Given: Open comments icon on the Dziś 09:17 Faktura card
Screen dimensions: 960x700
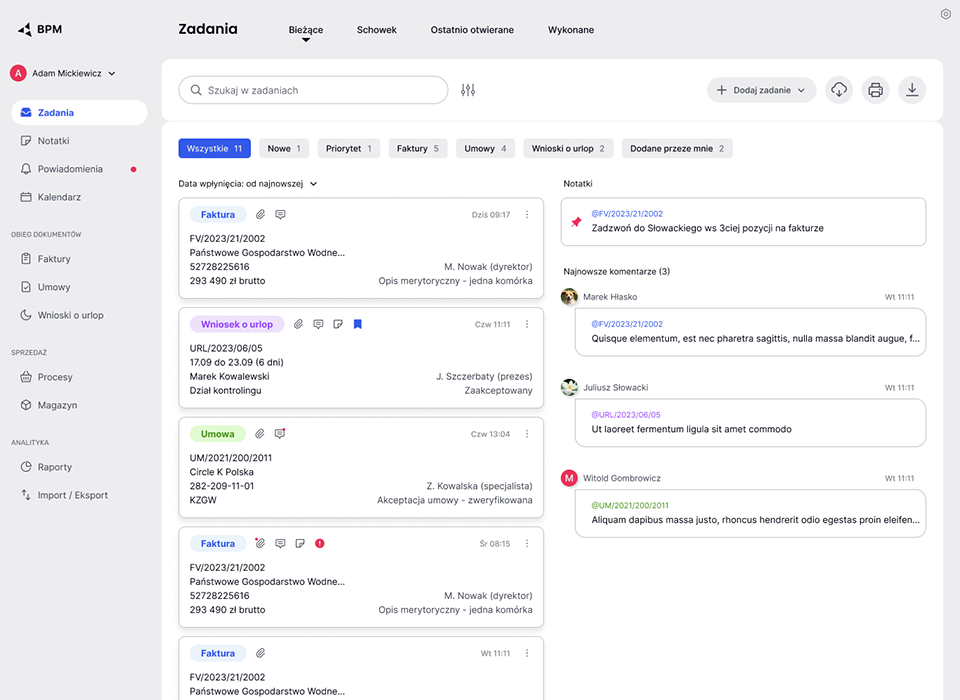Looking at the screenshot, I should pos(280,214).
